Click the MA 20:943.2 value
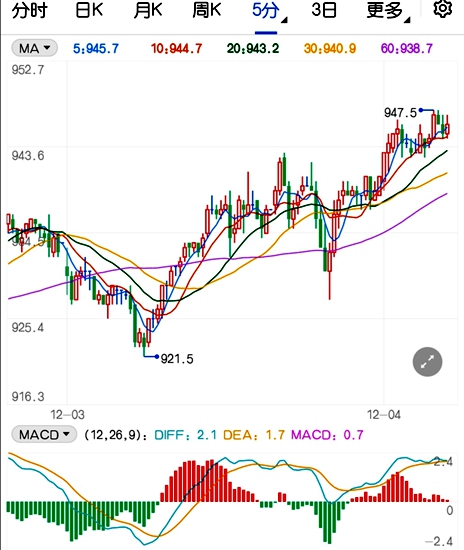 [x=253, y=48]
